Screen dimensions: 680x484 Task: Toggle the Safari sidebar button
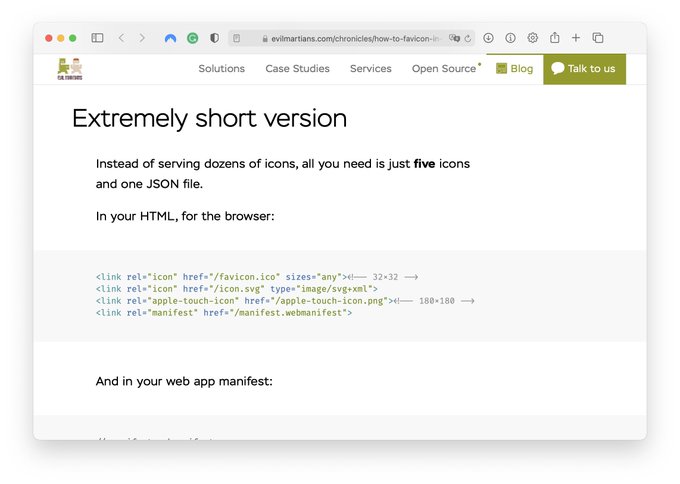(x=97, y=38)
